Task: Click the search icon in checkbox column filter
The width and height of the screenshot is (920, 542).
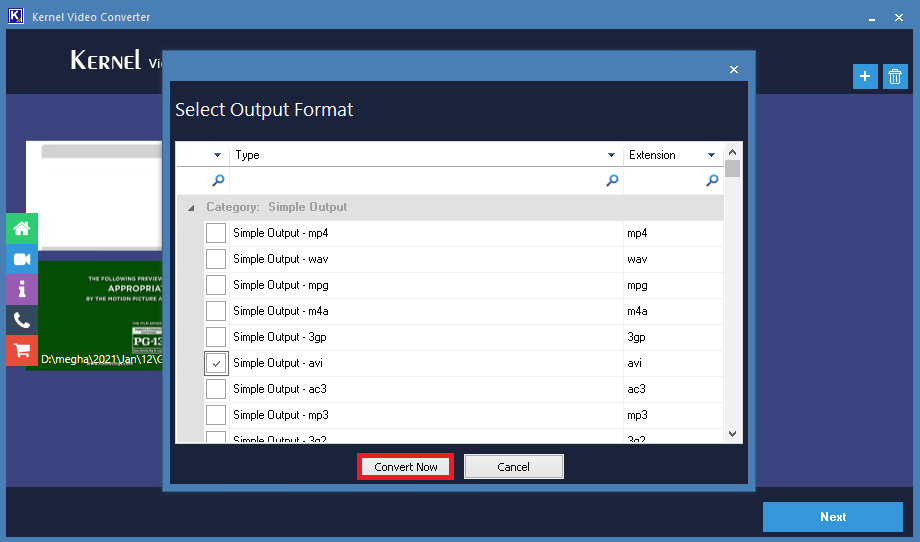Action: coord(218,180)
